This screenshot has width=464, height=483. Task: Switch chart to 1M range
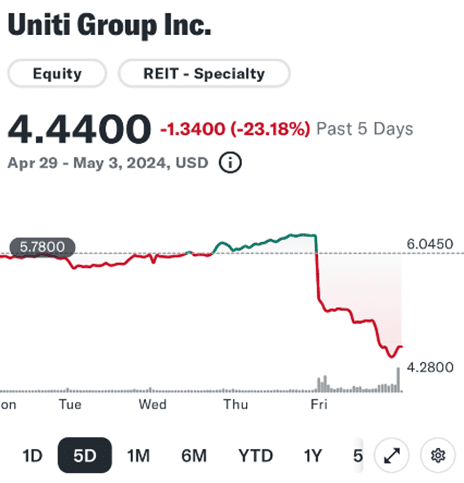tap(138, 456)
